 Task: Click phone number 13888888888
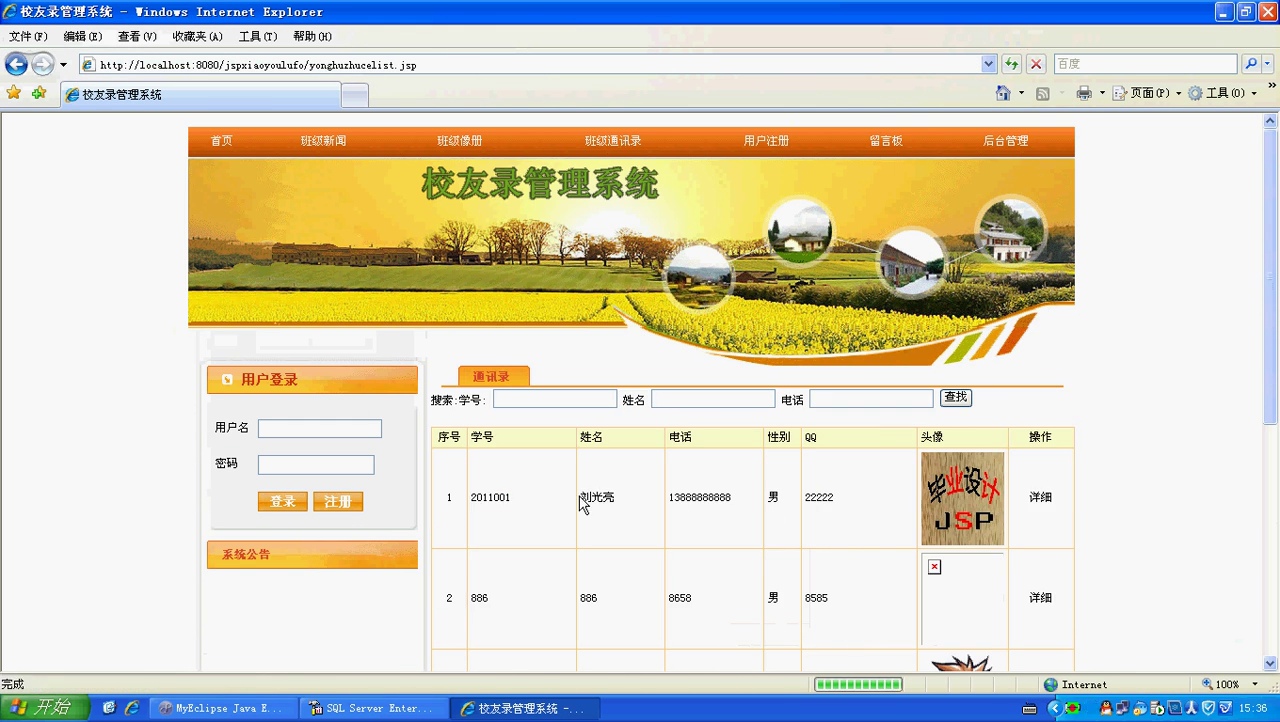coord(699,497)
